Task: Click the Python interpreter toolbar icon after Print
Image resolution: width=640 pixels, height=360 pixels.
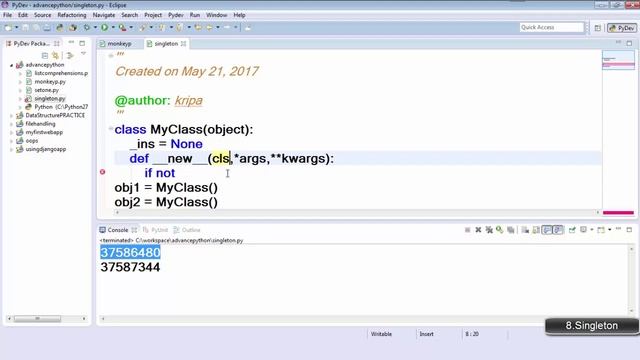Action: (60, 27)
